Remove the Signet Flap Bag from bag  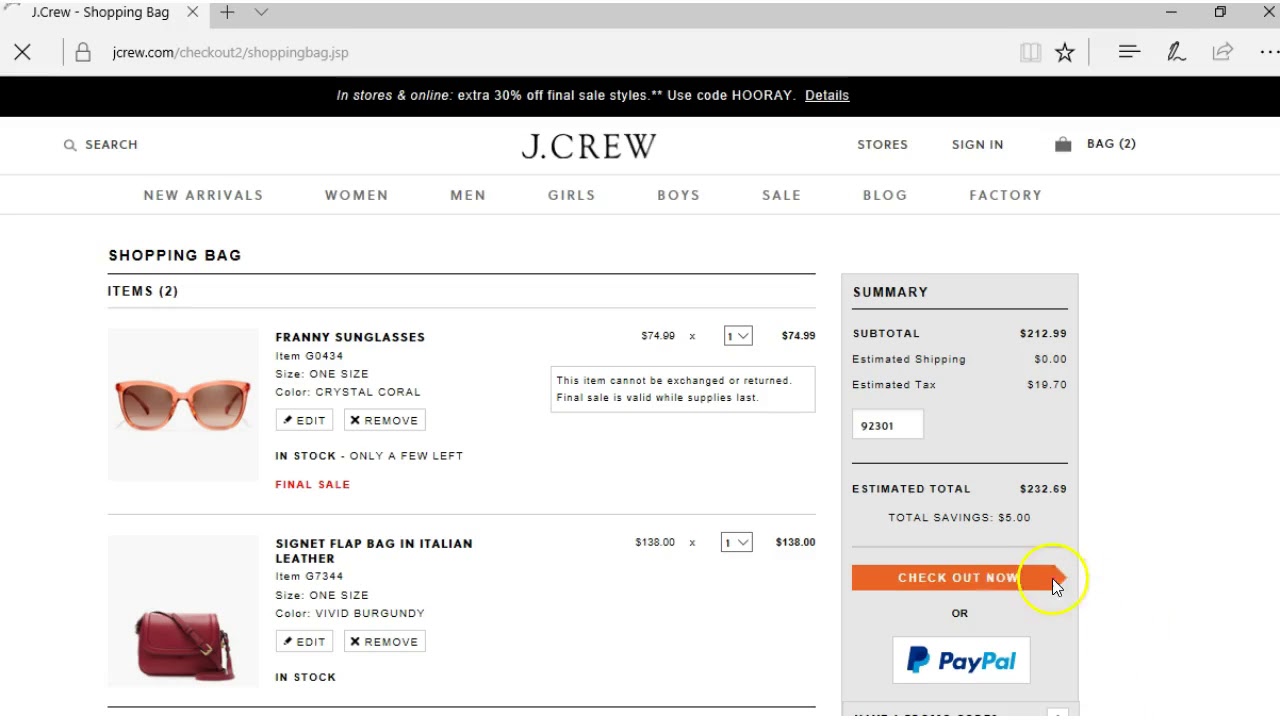point(385,641)
